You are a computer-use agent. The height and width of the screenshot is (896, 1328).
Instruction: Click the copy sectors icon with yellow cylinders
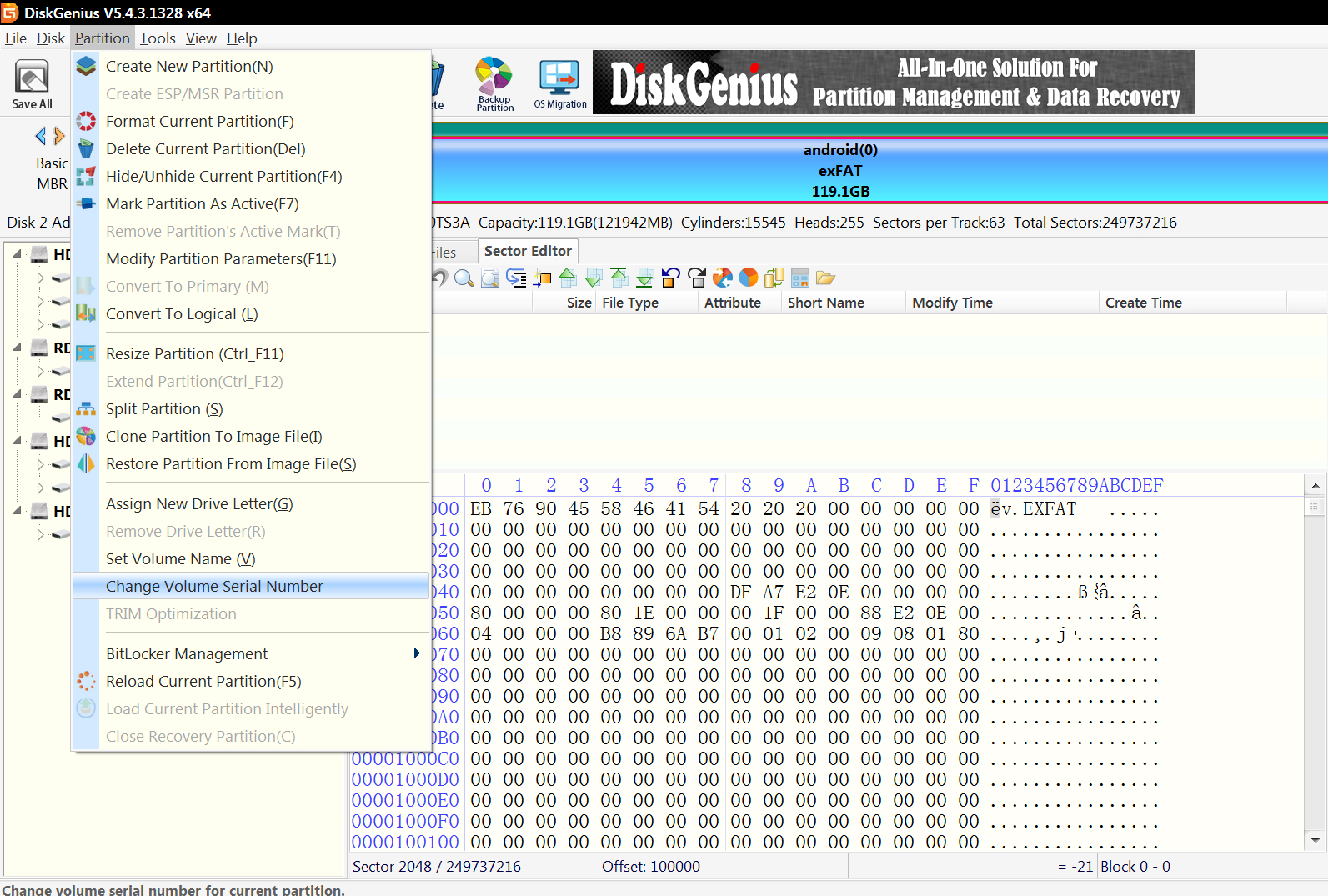774,278
